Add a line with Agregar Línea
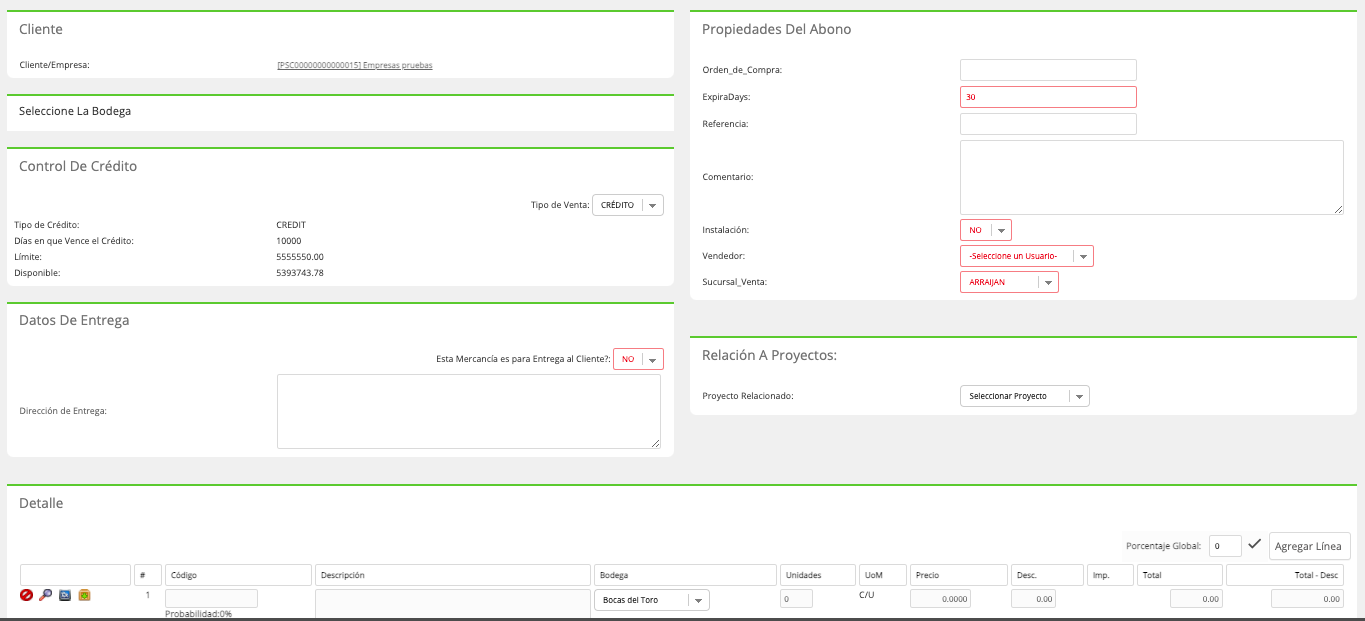Screen dimensions: 1365x621 point(1310,546)
